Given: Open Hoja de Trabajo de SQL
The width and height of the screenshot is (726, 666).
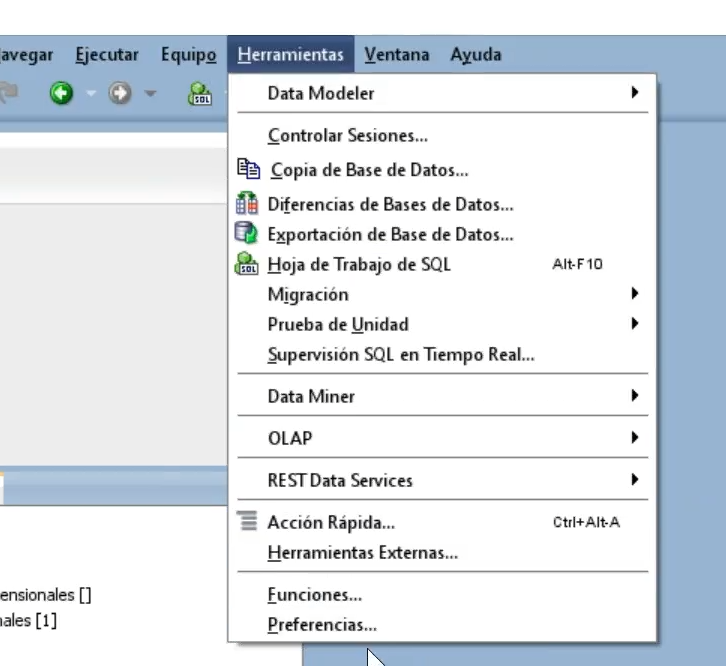Looking at the screenshot, I should (x=442, y=264).
